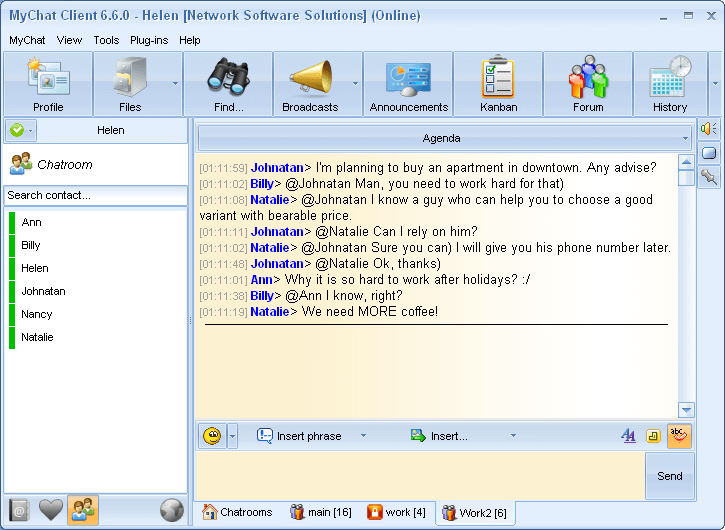This screenshot has width=725, height=530.
Task: Click the Insert phrase speech icon
Action: [264, 436]
